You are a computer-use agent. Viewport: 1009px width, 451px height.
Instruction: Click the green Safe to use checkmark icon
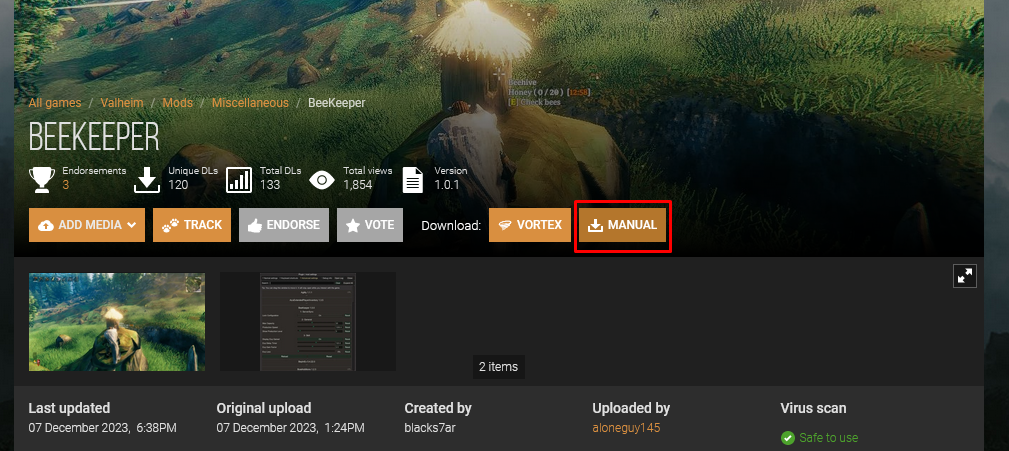point(788,437)
